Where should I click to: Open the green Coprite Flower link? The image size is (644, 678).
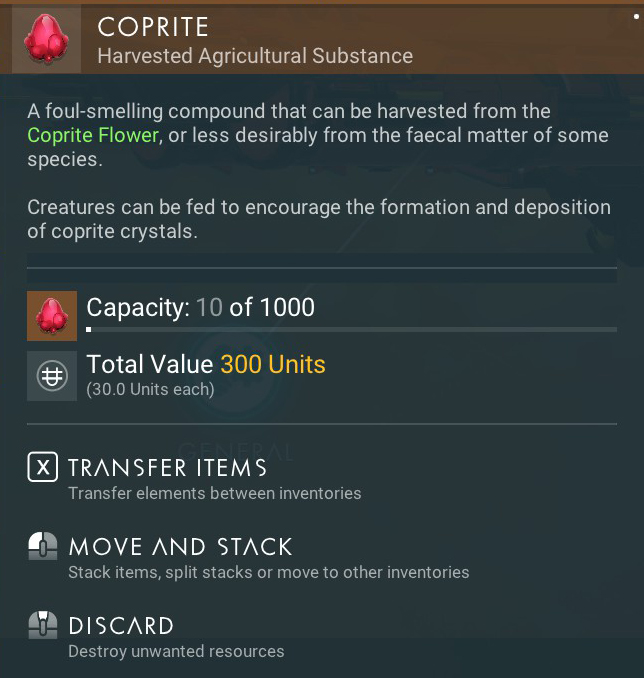point(93,135)
